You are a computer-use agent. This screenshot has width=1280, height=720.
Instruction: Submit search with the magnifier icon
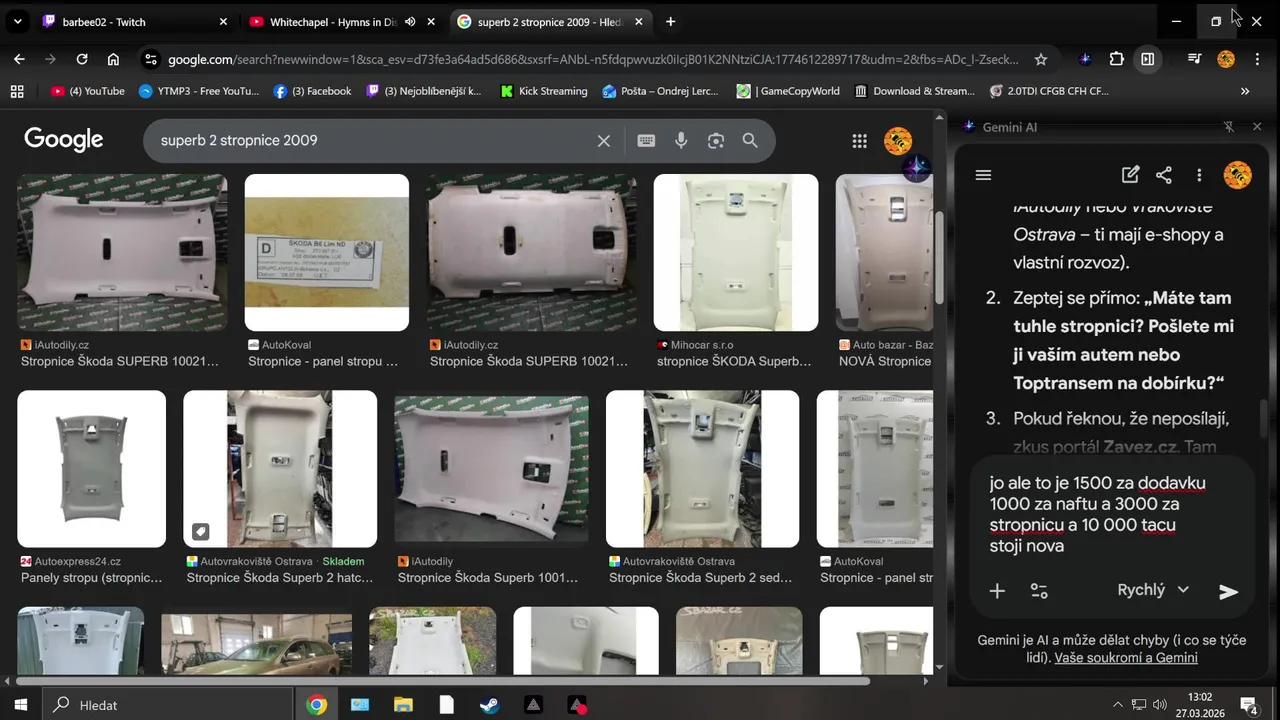click(750, 141)
